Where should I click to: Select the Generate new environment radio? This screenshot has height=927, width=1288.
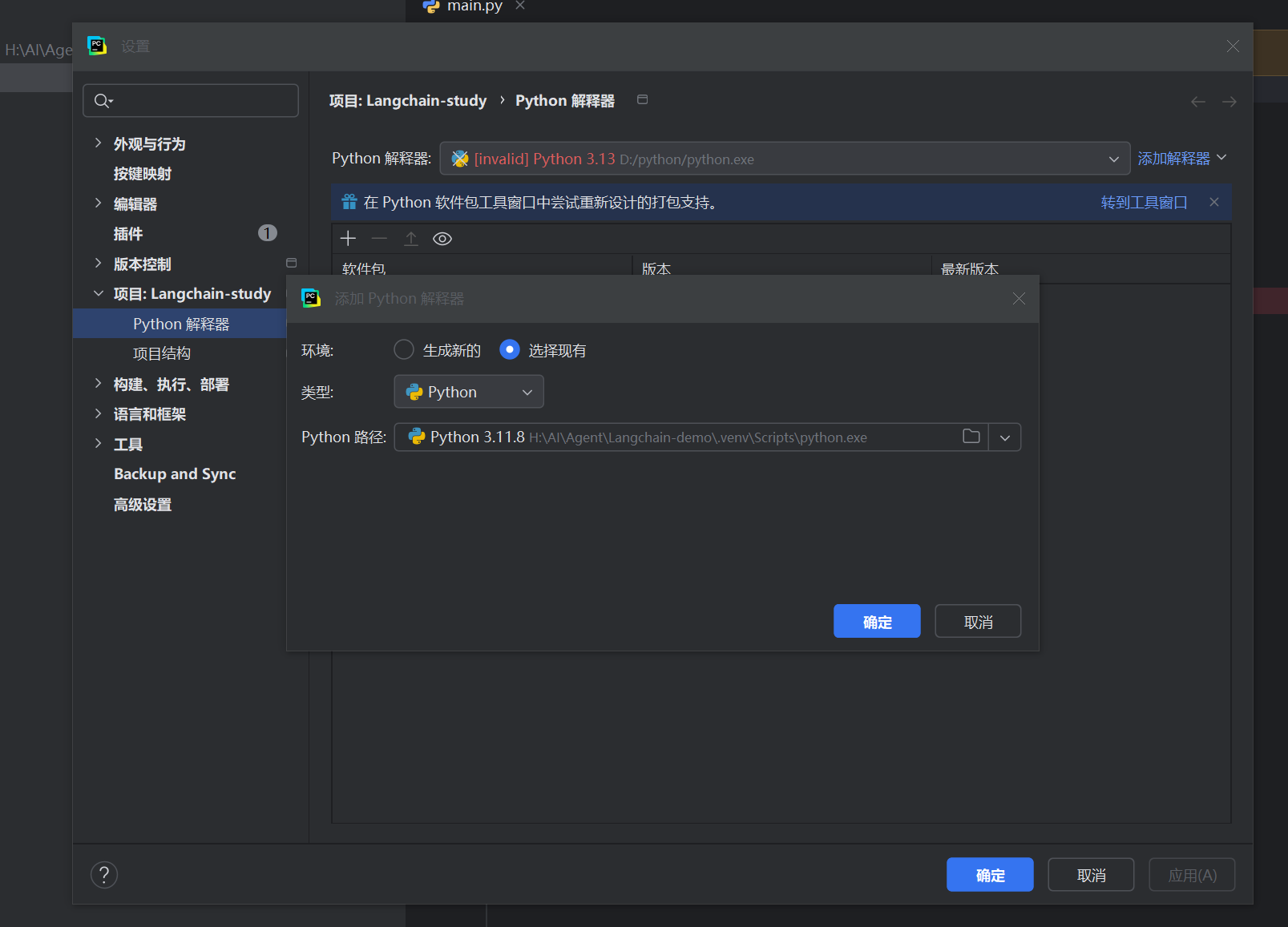[404, 349]
